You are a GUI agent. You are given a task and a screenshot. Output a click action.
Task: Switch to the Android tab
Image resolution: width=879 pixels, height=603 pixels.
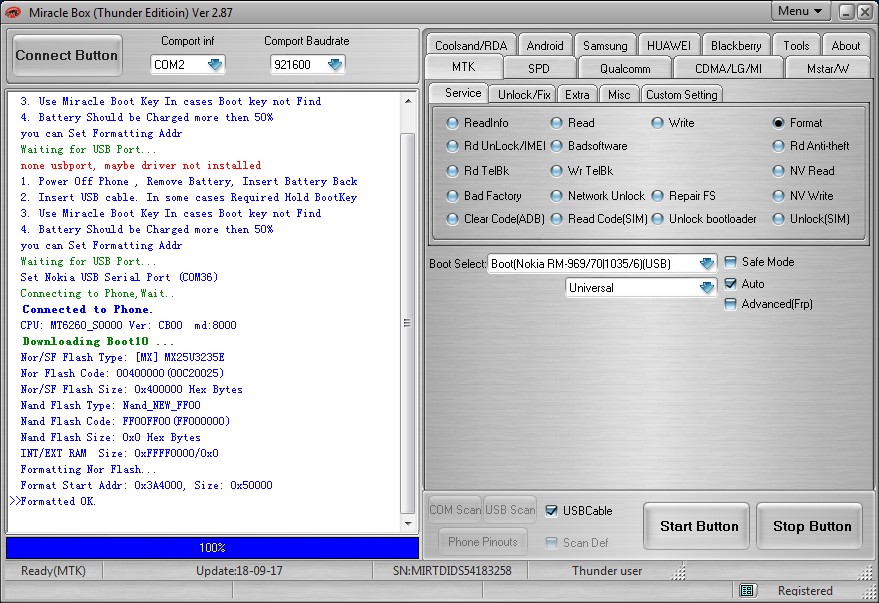[x=545, y=45]
